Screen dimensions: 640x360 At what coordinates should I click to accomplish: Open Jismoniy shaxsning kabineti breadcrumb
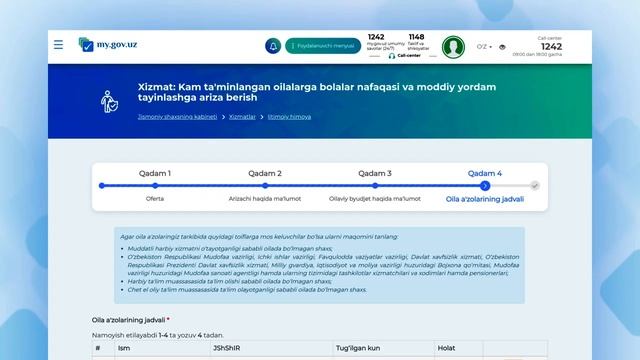pyautogui.click(x=177, y=117)
